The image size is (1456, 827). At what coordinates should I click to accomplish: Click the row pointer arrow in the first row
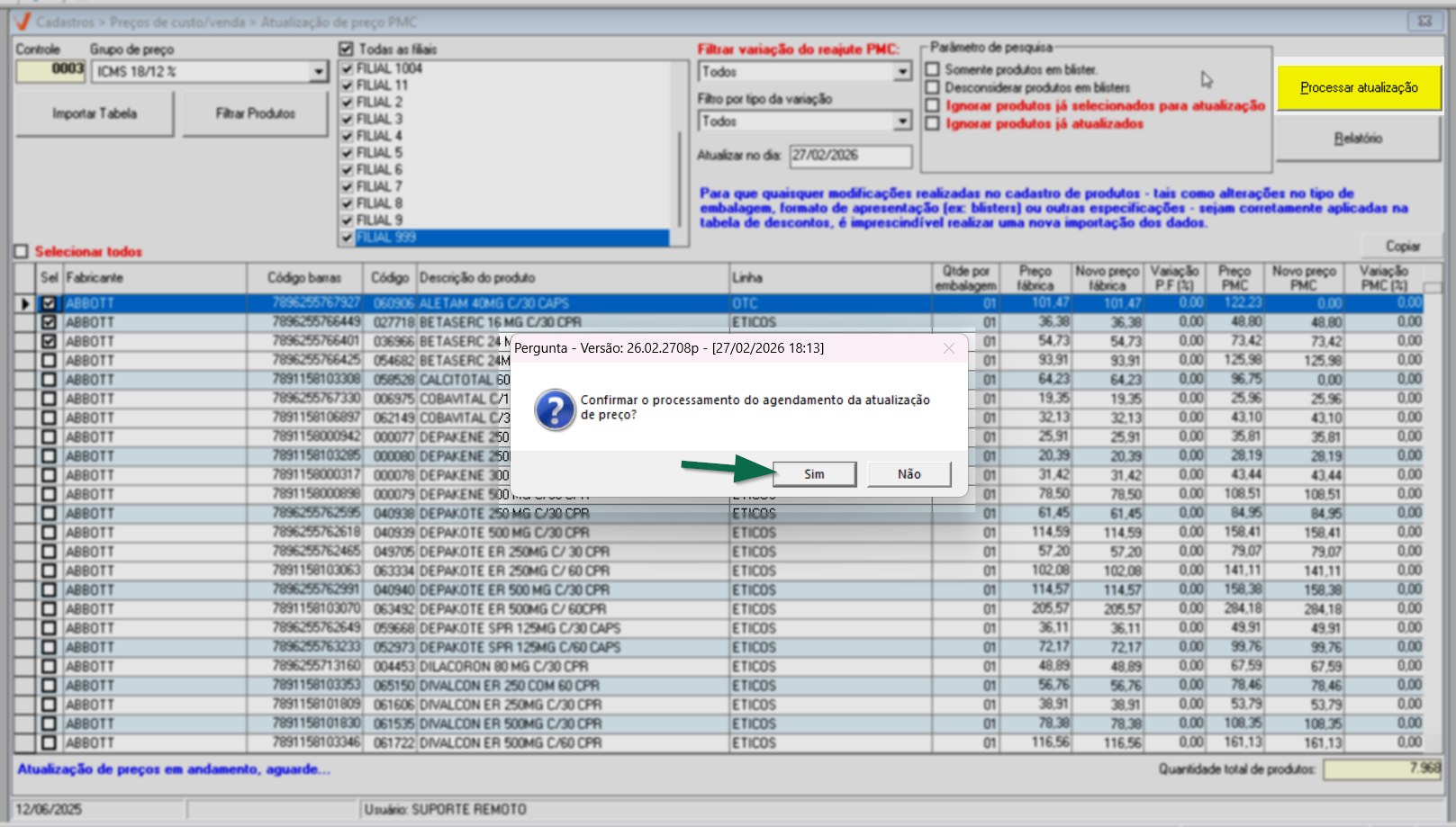tap(25, 304)
